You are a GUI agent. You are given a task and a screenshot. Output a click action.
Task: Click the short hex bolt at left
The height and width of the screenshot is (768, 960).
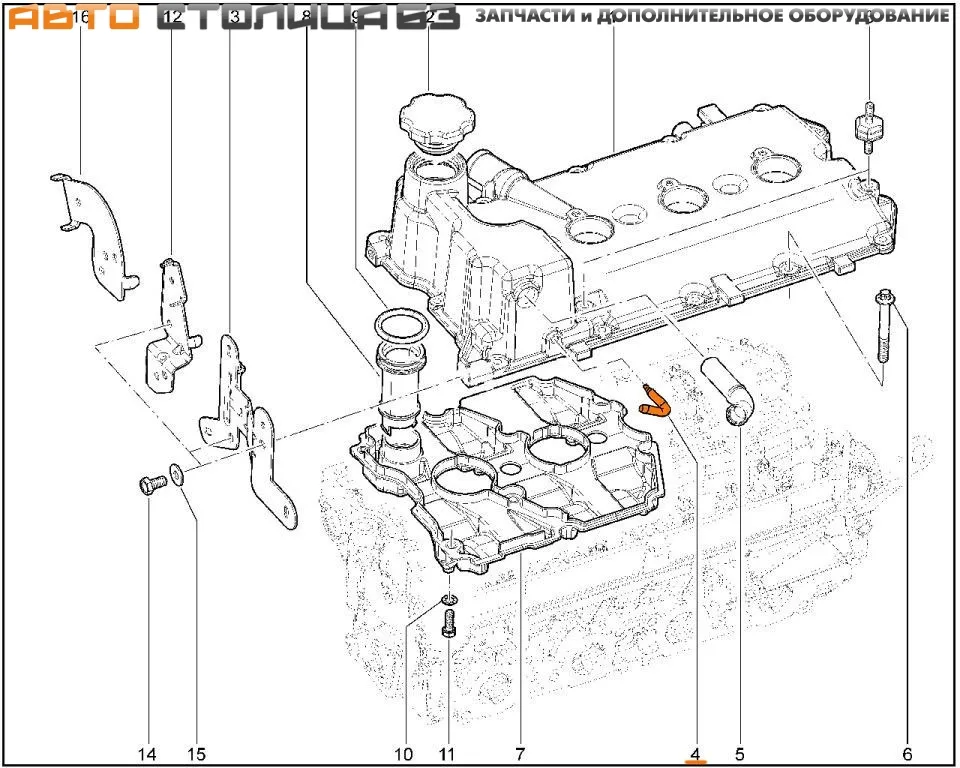[x=148, y=487]
